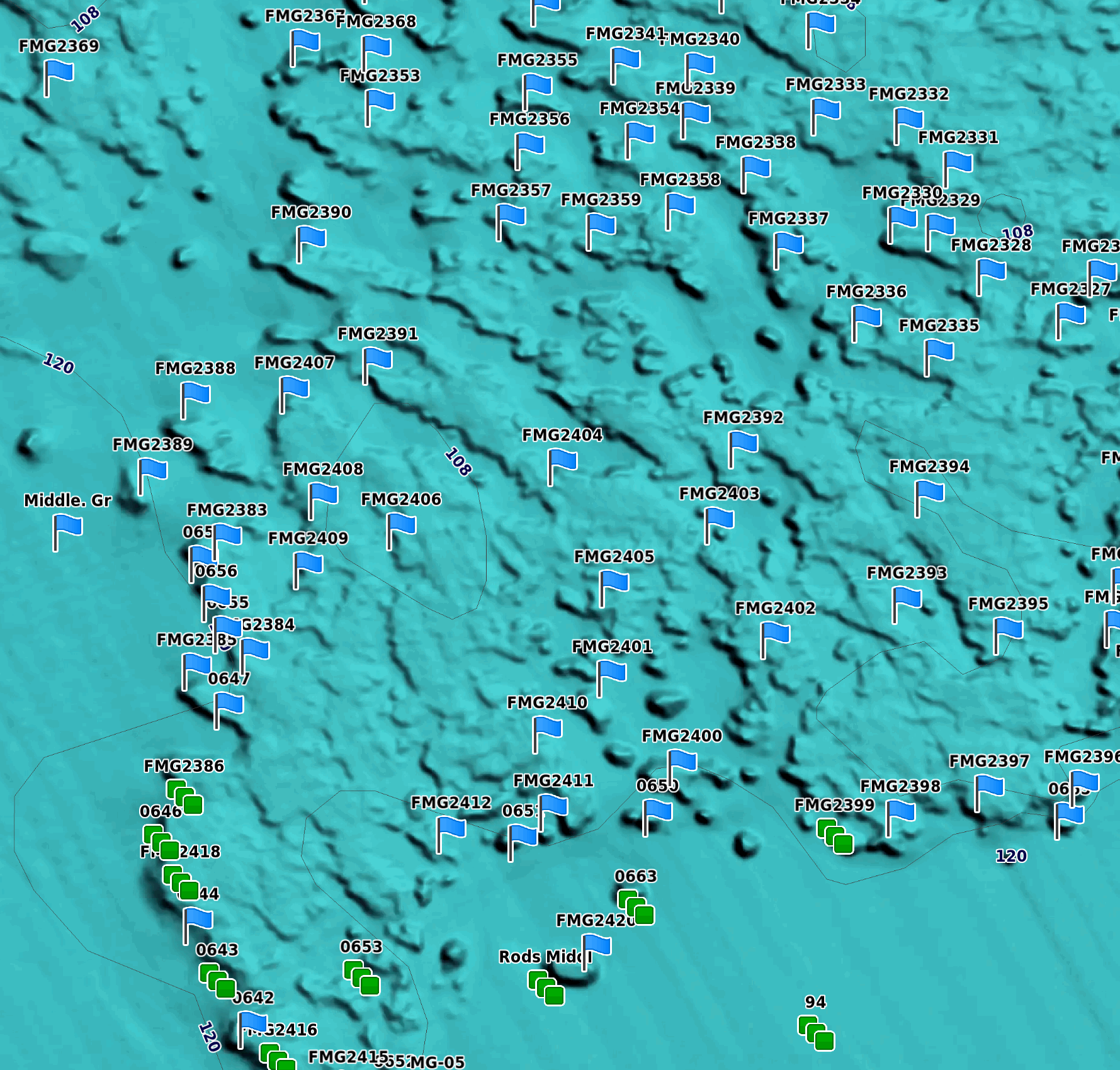The width and height of the screenshot is (1120, 1070).
Task: Select the FMG2390 flag marker
Action: tap(311, 244)
